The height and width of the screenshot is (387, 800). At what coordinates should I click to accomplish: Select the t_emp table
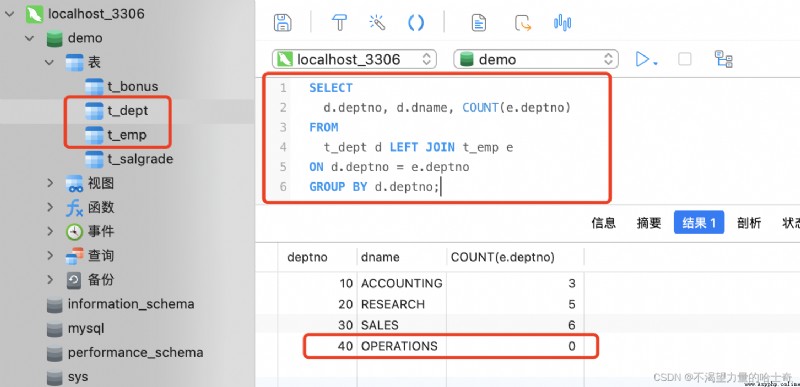point(127,135)
